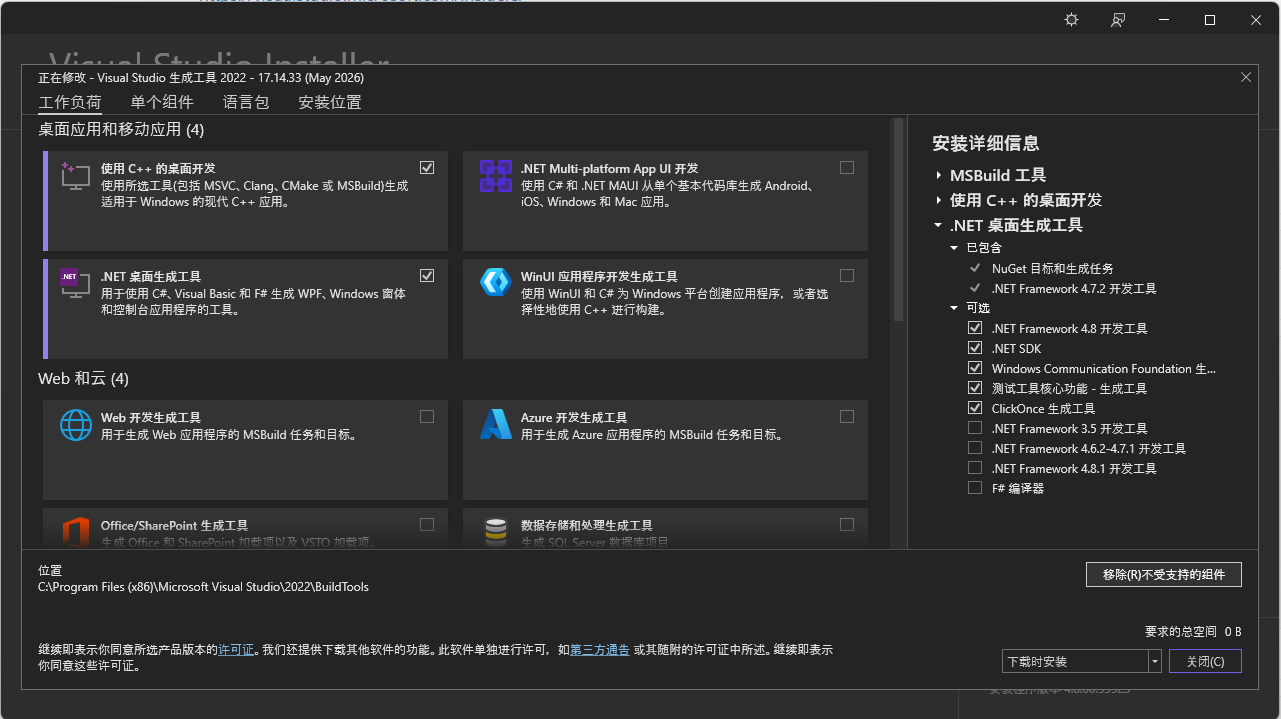Screen dimensions: 1281x719
Task: Switch to 工作负荷 tab
Action: point(70,102)
